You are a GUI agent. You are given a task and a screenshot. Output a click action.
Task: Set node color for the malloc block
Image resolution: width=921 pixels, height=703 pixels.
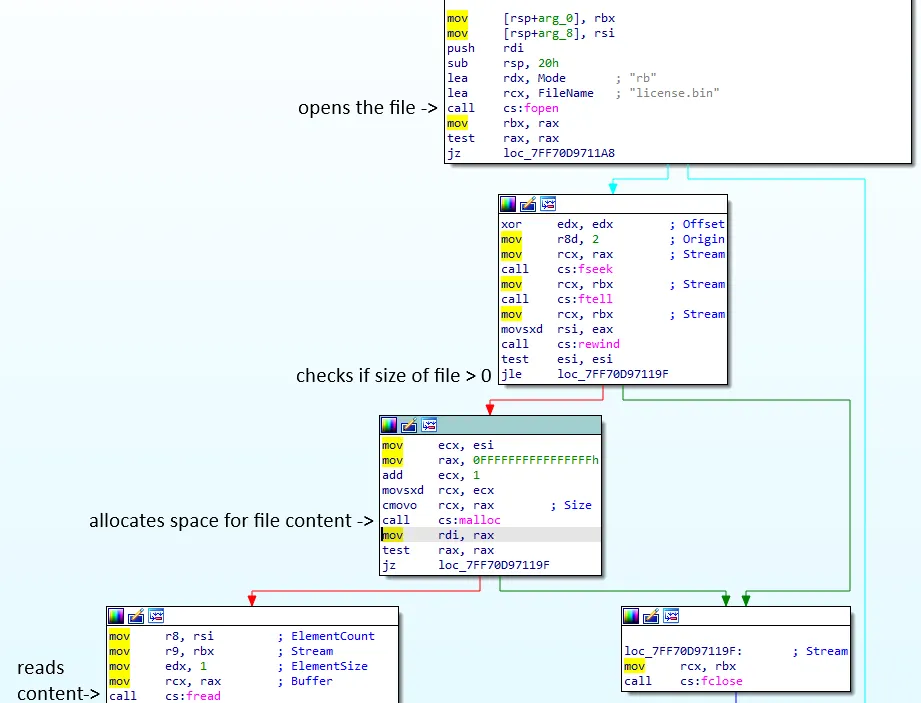point(389,424)
